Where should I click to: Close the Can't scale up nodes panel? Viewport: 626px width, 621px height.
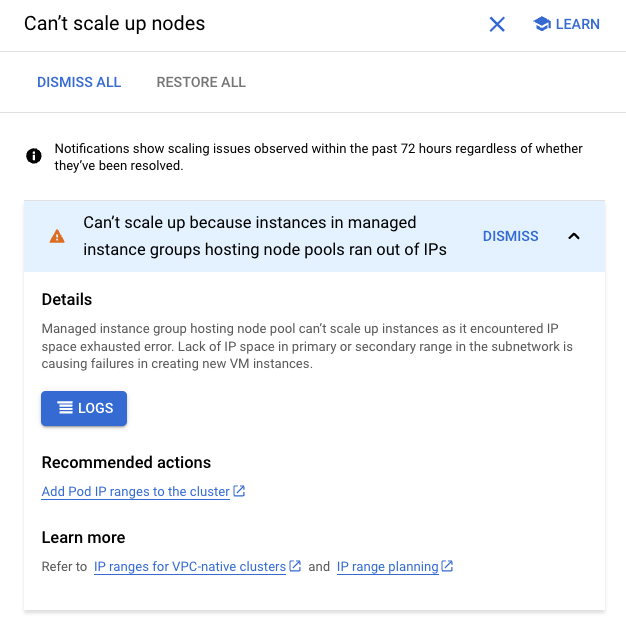point(497,24)
